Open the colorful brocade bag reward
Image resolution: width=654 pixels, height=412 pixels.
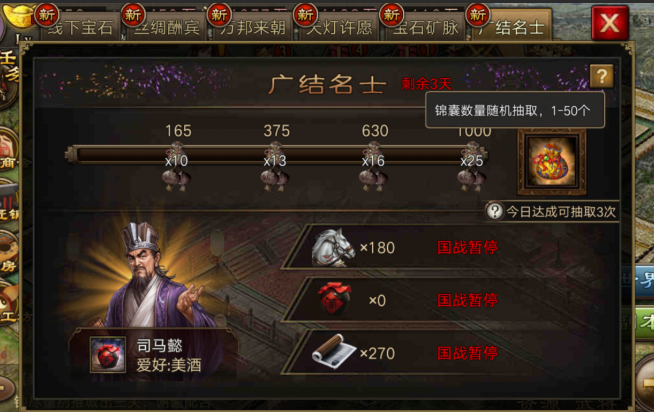click(x=551, y=162)
